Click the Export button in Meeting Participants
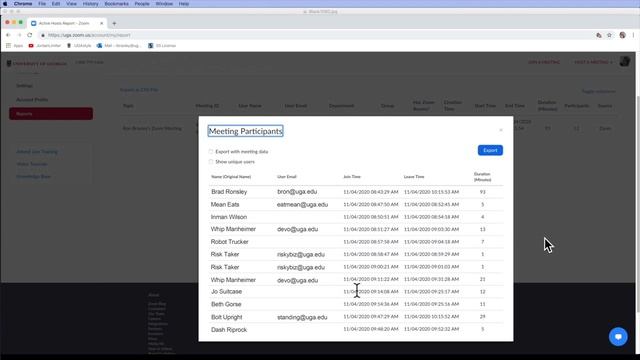 490,150
